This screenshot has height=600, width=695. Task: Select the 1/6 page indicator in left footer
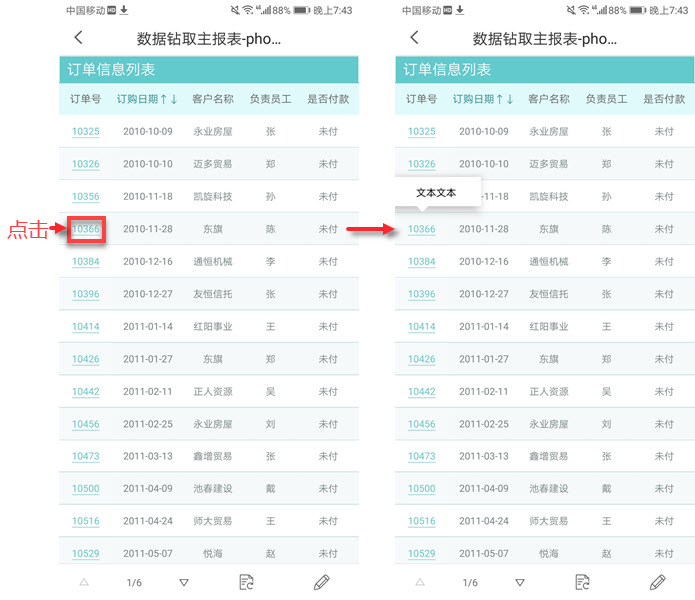pos(134,582)
